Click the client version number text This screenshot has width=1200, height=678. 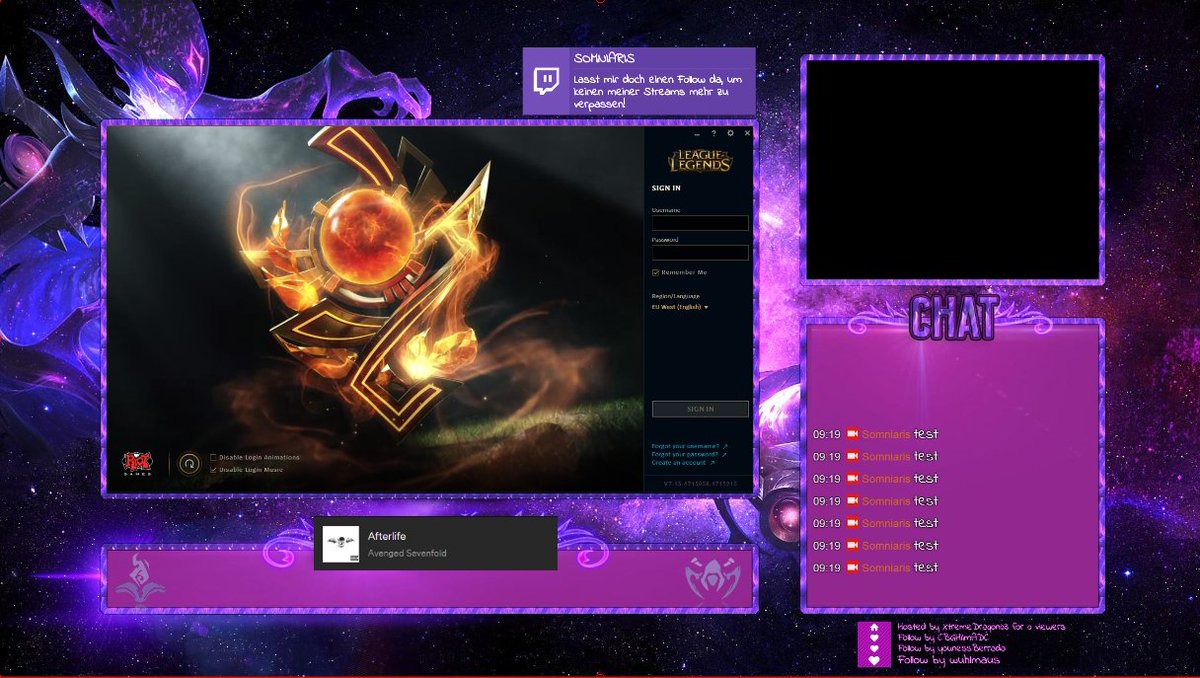pyautogui.click(x=700, y=484)
